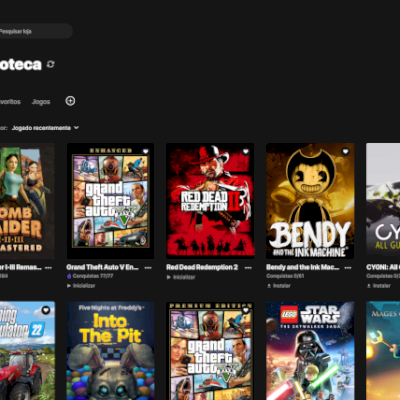This screenshot has width=400, height=400.
Task: Open the Tomb Raider I-III Remastered cover
Action: coord(27,201)
